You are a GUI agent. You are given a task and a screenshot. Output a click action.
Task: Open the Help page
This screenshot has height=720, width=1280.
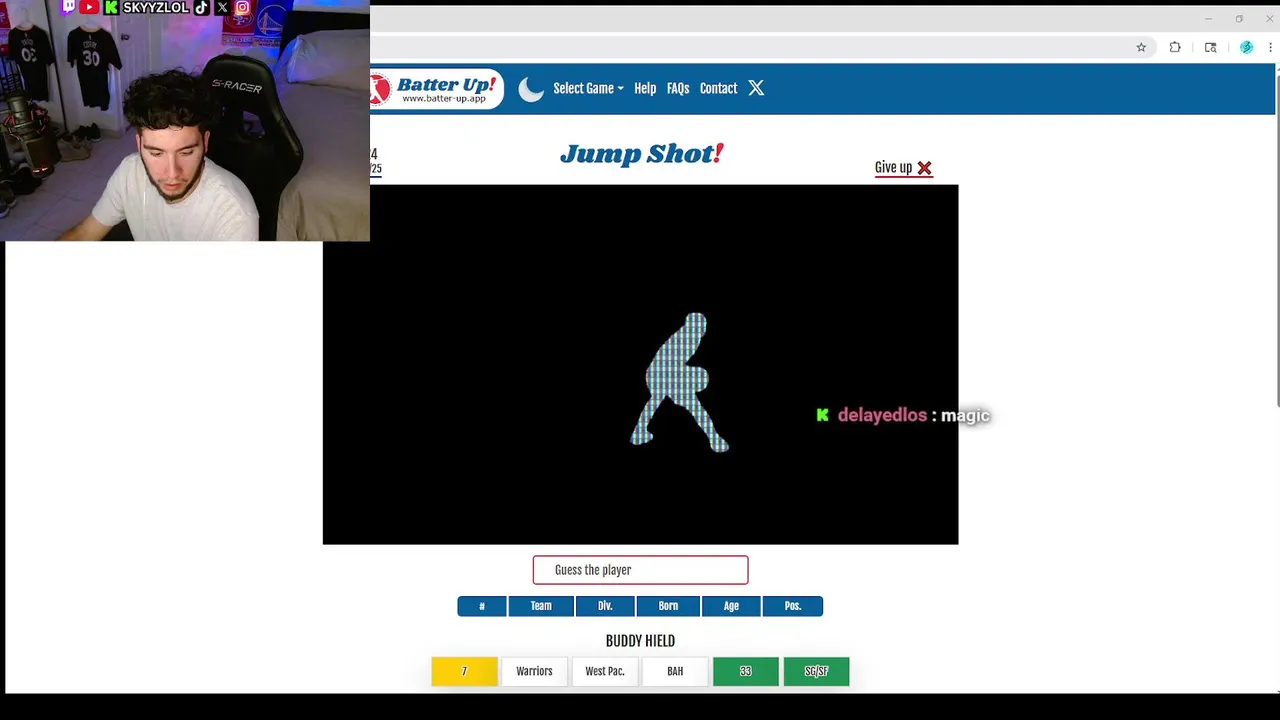[645, 88]
